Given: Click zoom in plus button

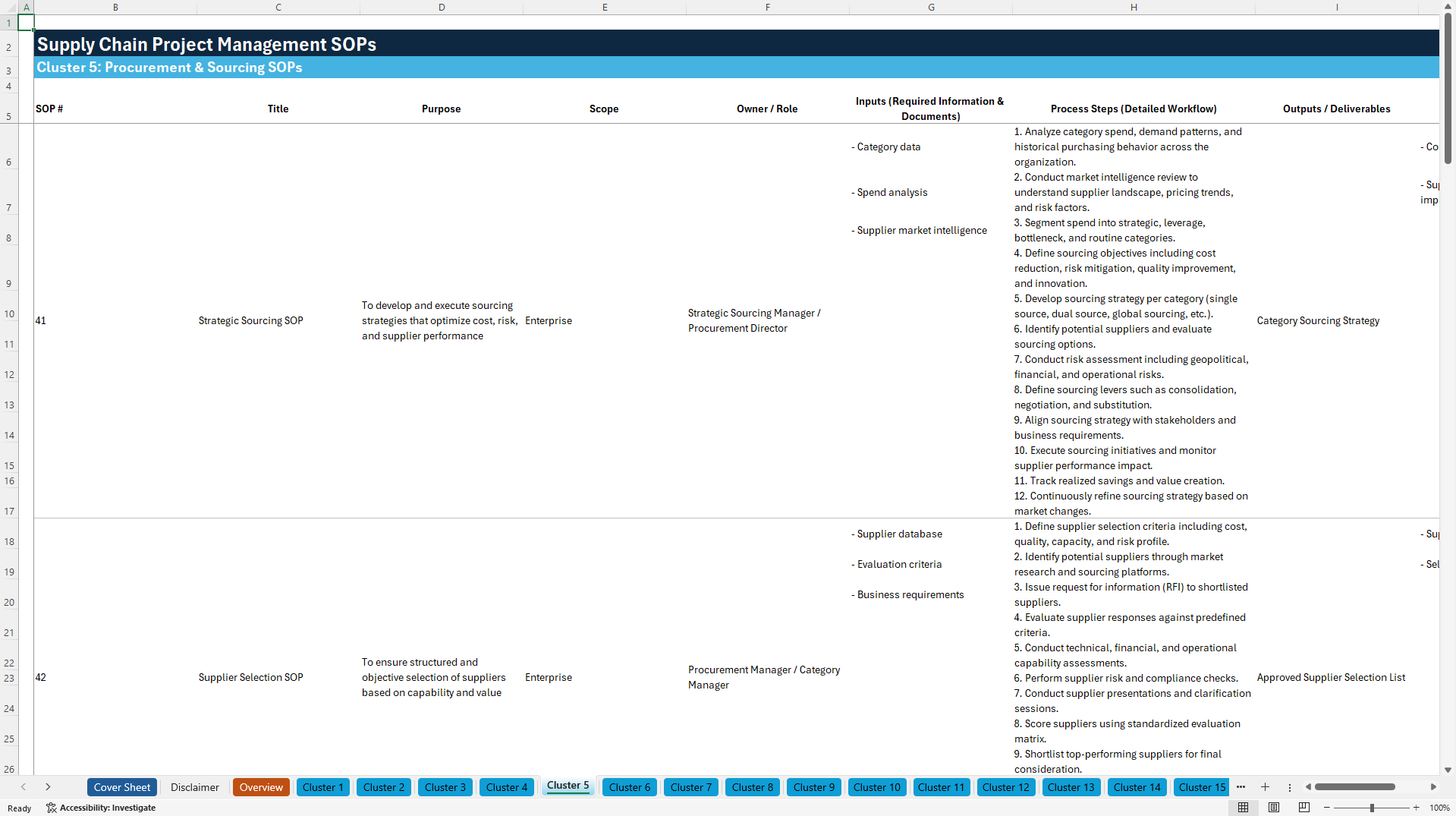Looking at the screenshot, I should pos(1416,808).
